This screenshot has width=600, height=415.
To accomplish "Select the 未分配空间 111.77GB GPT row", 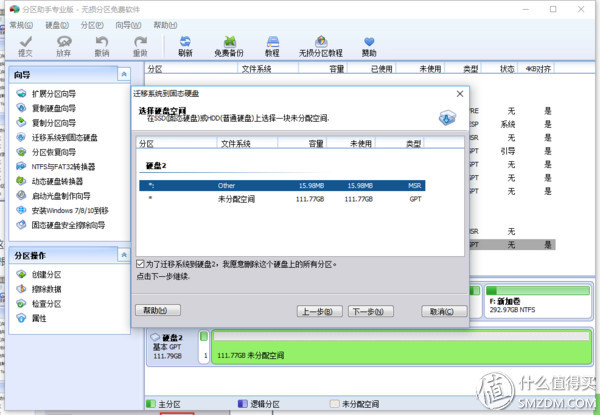I will 282,199.
